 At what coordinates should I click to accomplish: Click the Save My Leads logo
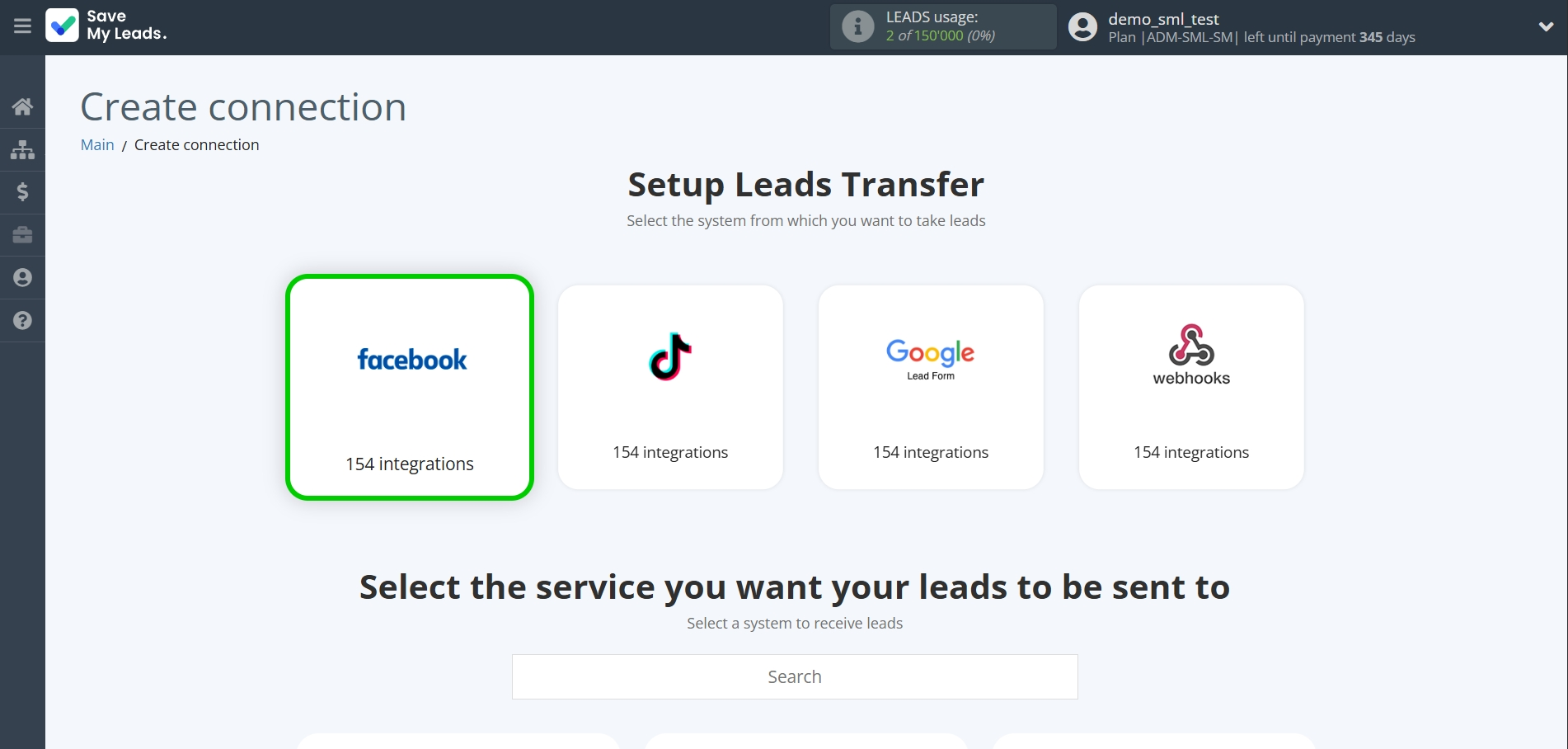pyautogui.click(x=106, y=26)
